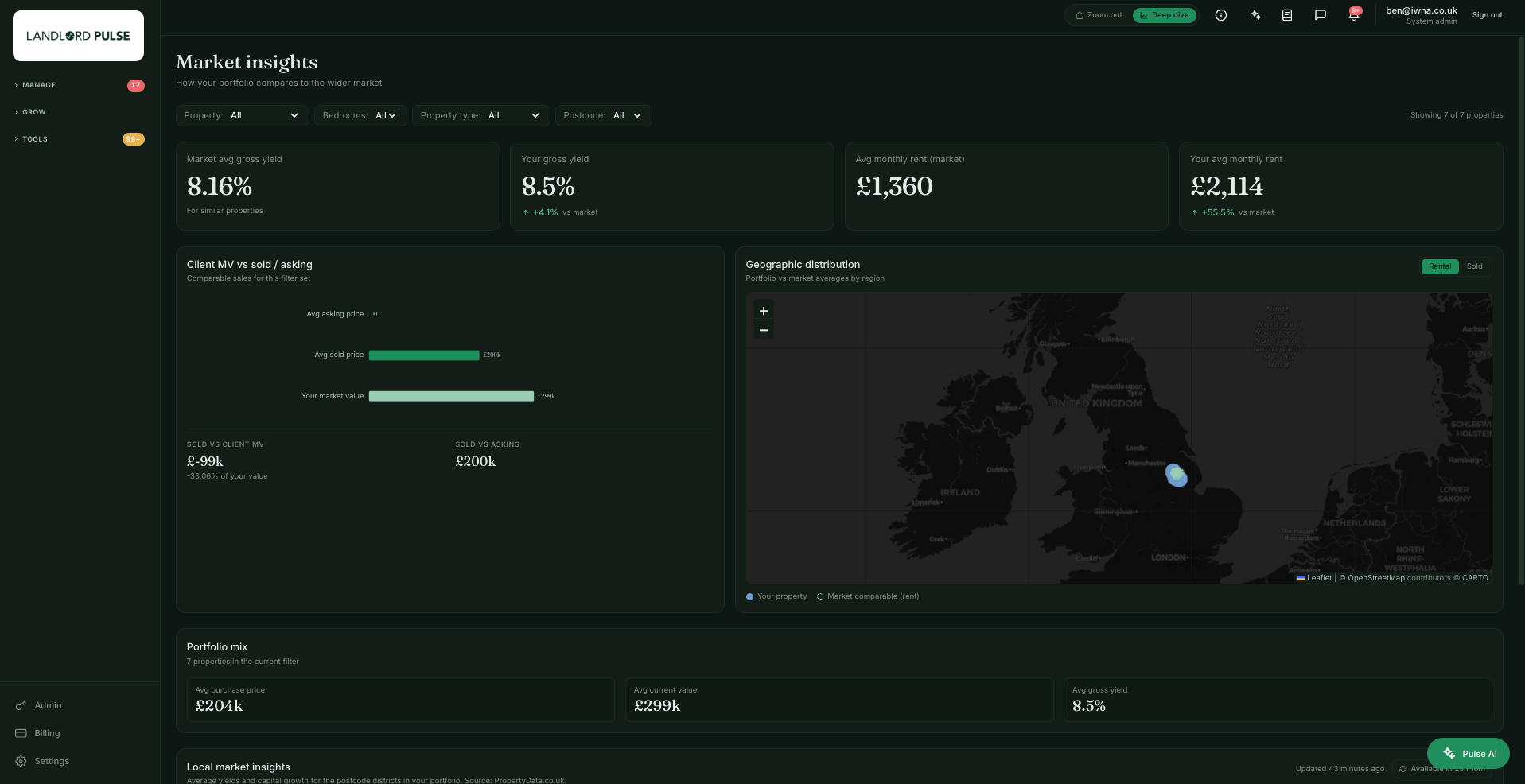Open the Bedrooms filter dropdown
The width and height of the screenshot is (1525, 784).
coord(360,115)
